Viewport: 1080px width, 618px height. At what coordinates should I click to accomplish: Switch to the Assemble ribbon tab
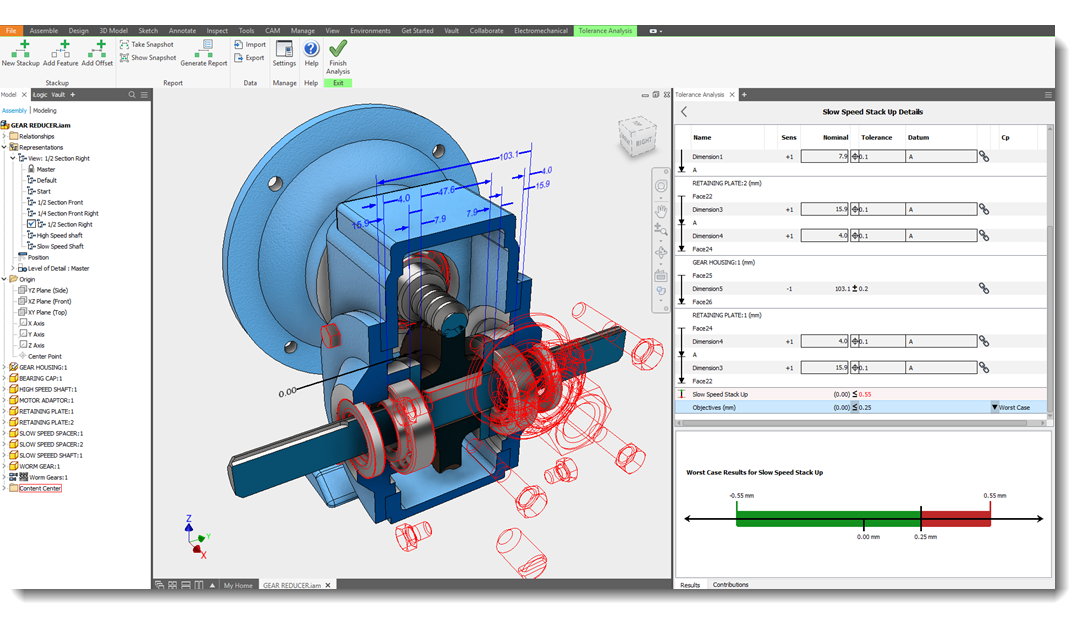43,30
